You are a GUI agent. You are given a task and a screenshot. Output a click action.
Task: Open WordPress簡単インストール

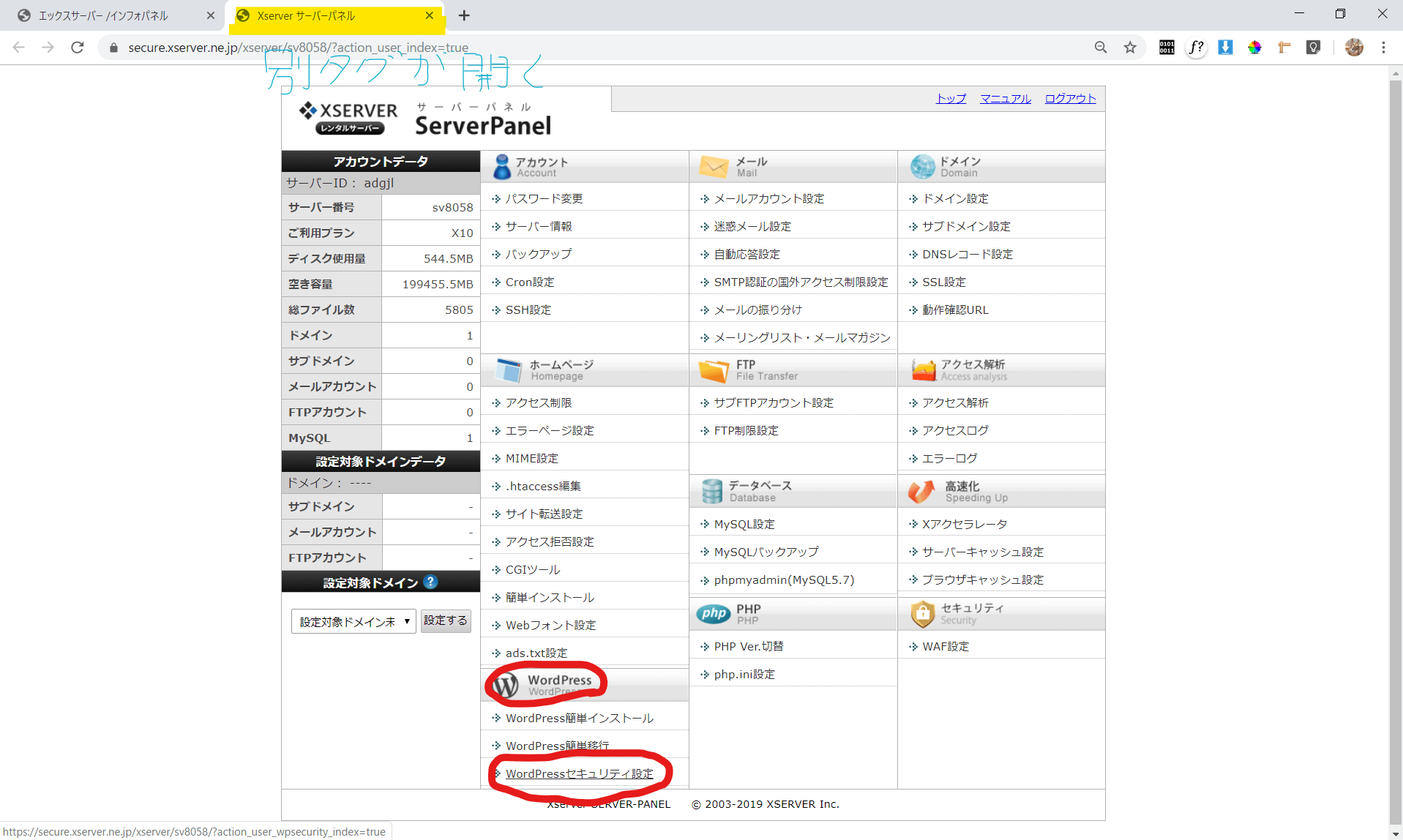pyautogui.click(x=580, y=718)
